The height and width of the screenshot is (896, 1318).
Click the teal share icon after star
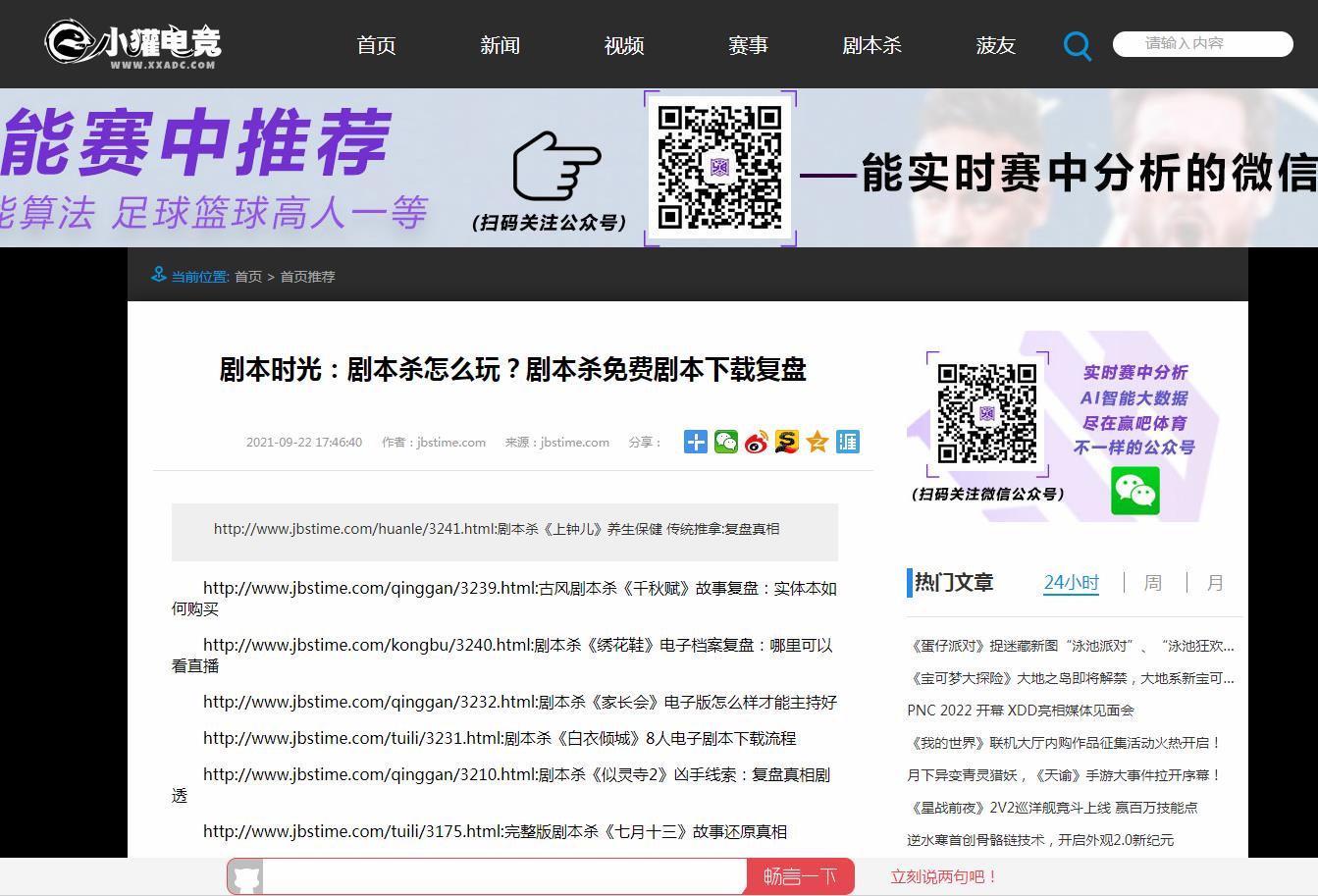pyautogui.click(x=848, y=442)
